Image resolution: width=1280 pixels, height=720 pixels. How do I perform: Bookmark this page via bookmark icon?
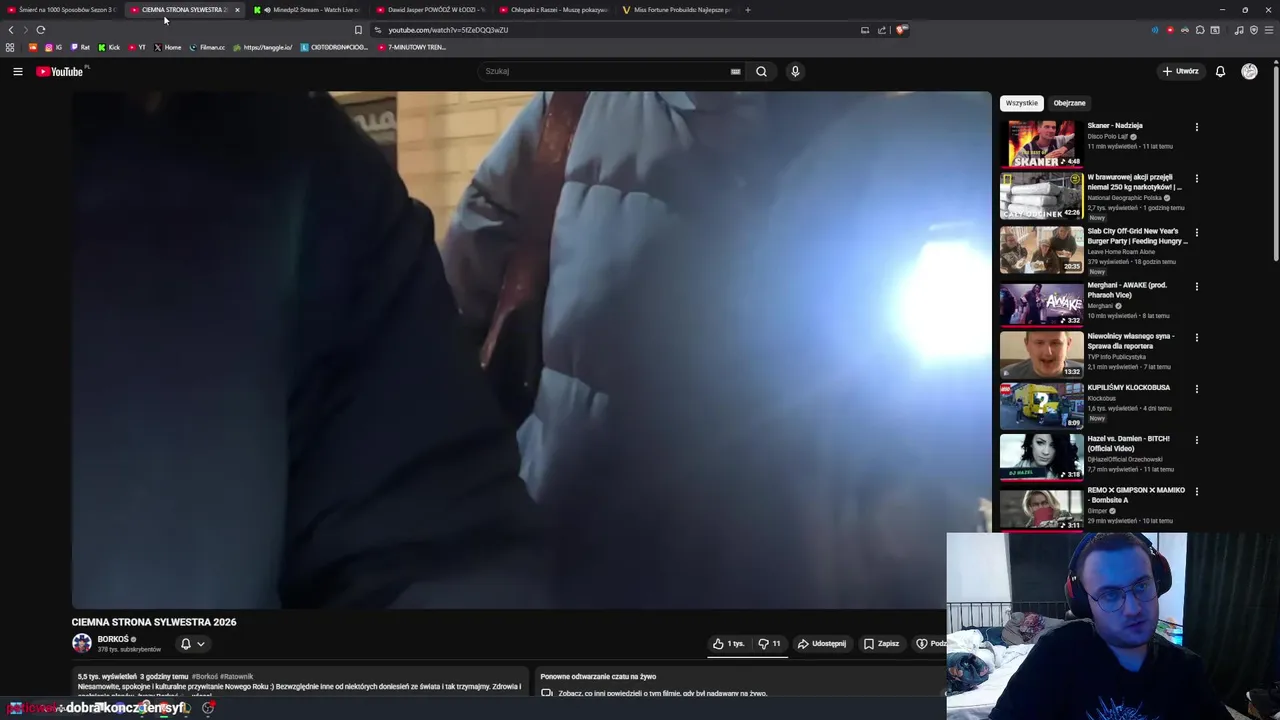[358, 30]
